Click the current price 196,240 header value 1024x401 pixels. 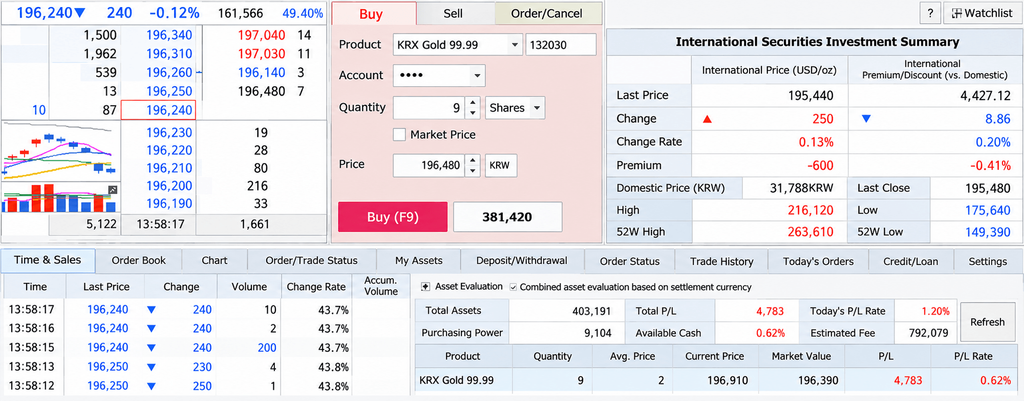tap(46, 13)
